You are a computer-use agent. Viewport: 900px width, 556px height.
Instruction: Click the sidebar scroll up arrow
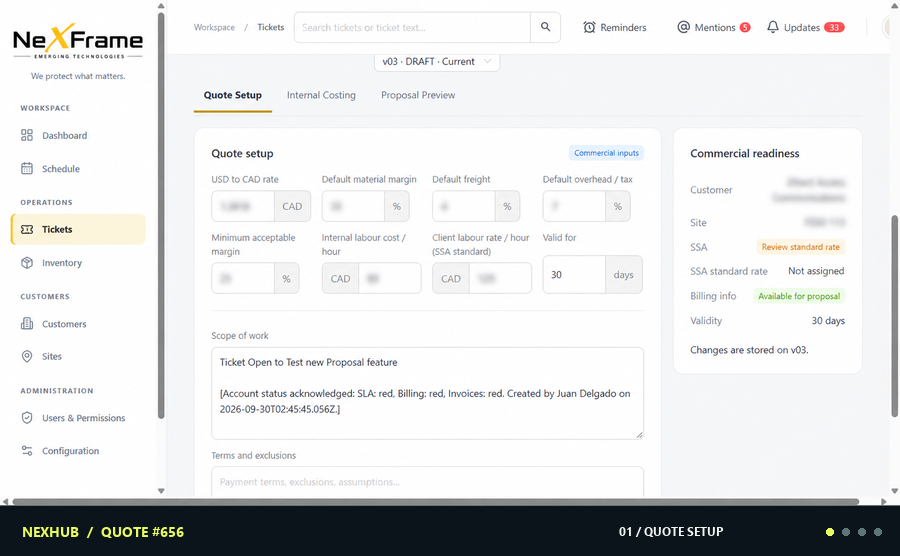tap(161, 6)
